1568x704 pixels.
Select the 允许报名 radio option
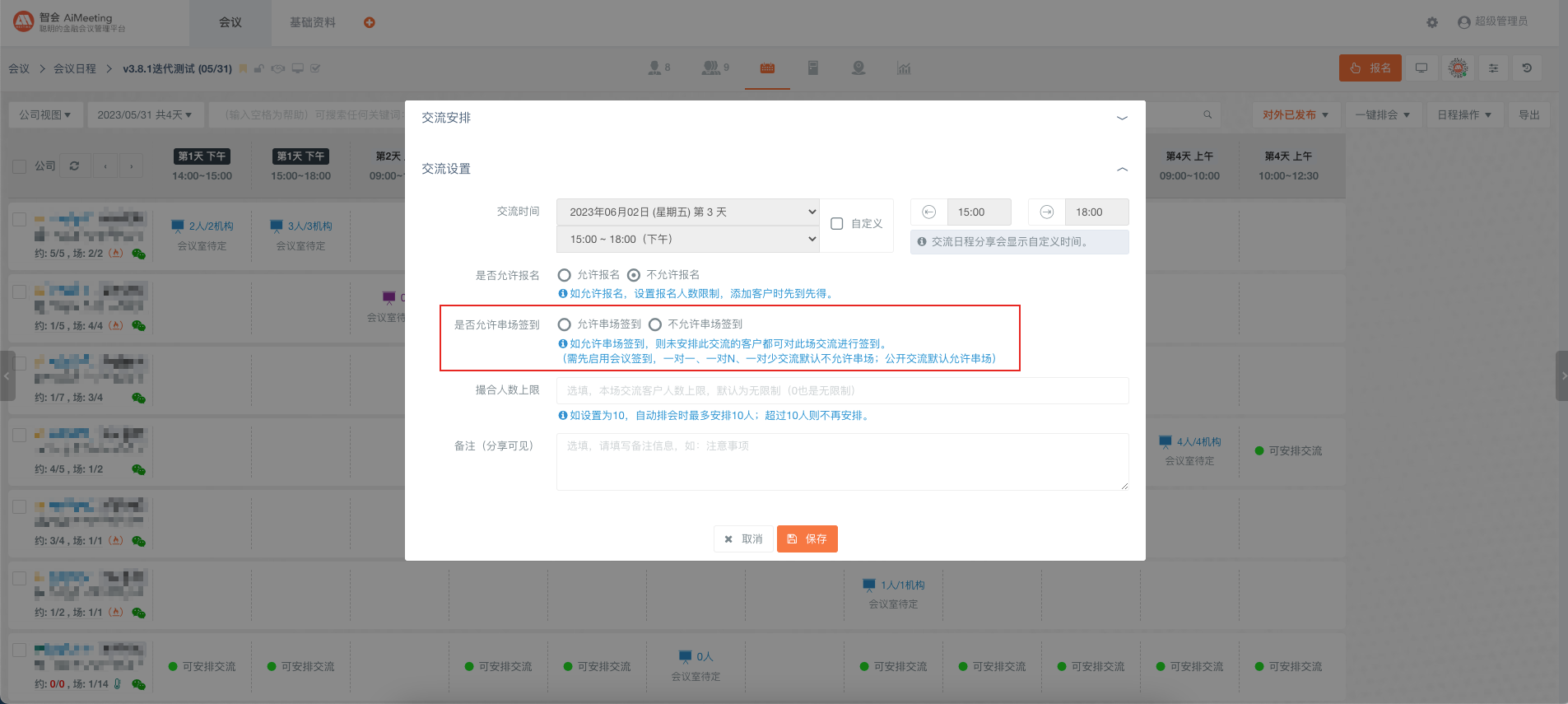coord(565,275)
